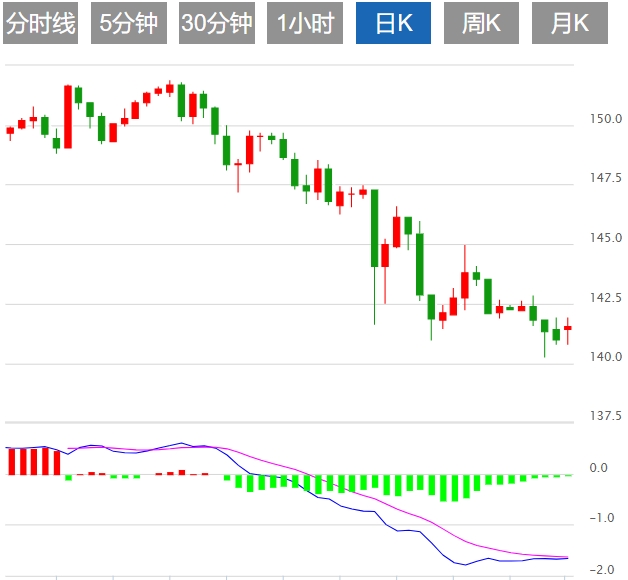This screenshot has height=580, width=628.
Task: Open the 1小时 chart tab
Action: [305, 23]
